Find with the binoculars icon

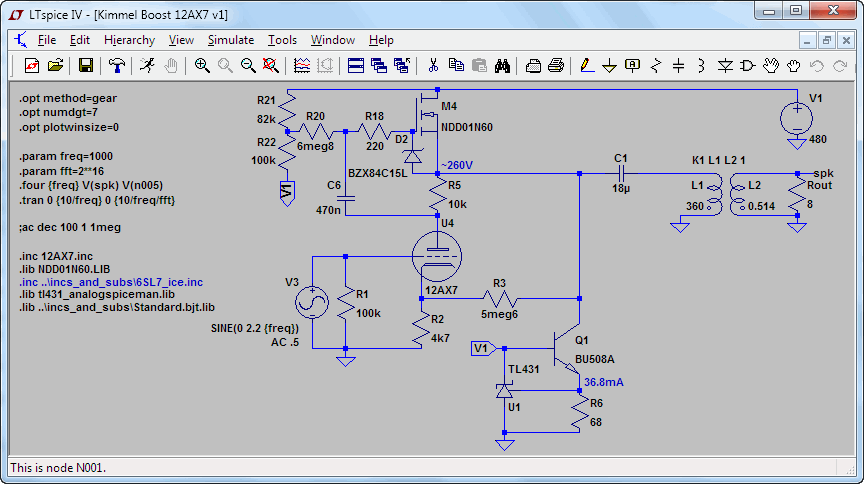tap(502, 66)
